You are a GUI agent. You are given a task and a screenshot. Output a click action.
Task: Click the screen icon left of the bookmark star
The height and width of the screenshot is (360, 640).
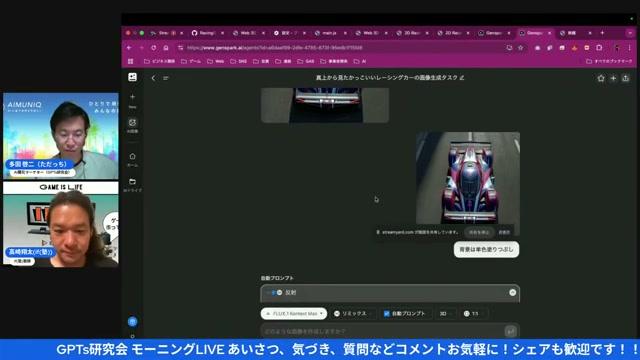pos(509,48)
